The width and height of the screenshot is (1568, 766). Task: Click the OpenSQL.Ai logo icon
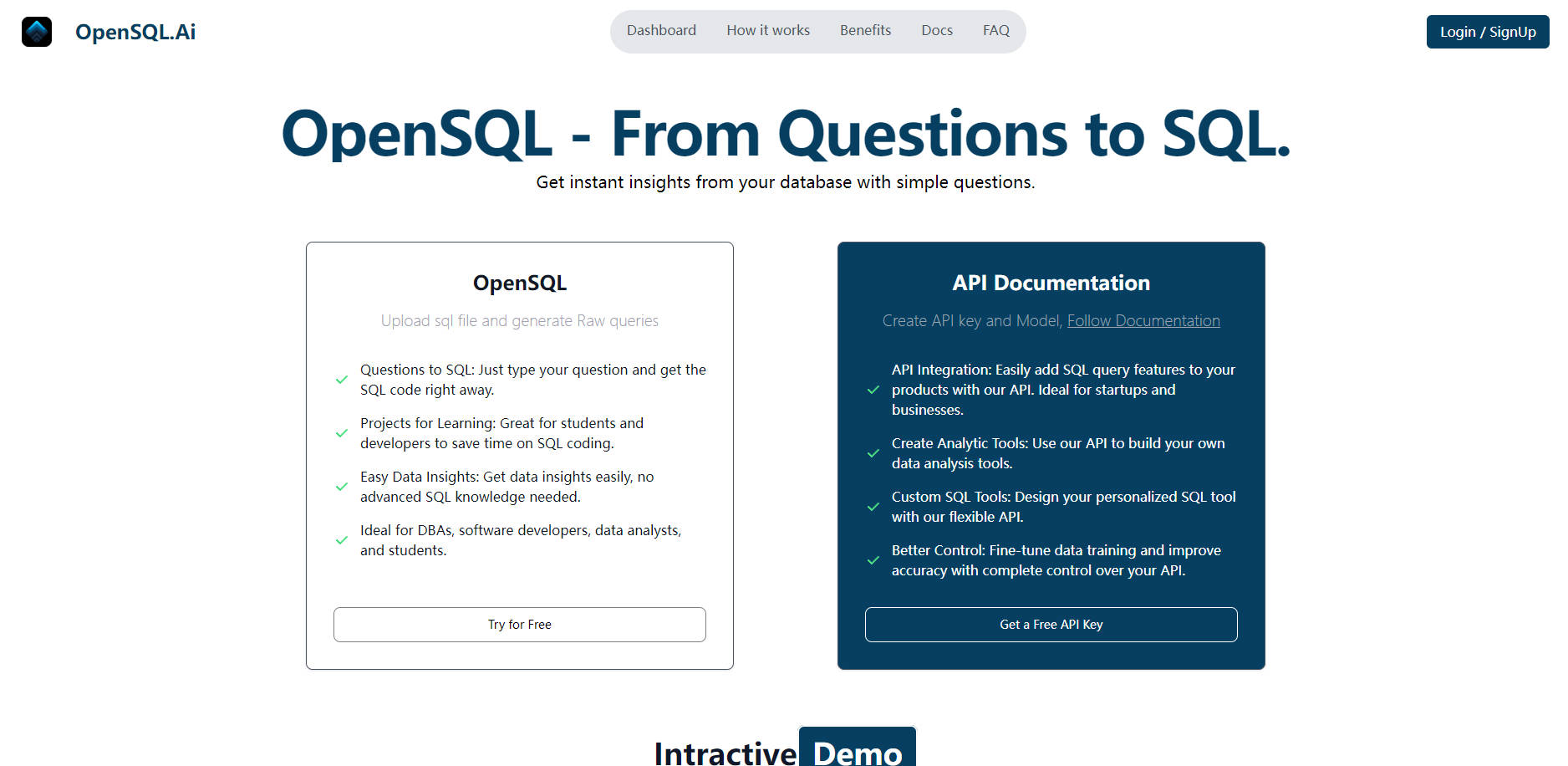[36, 31]
